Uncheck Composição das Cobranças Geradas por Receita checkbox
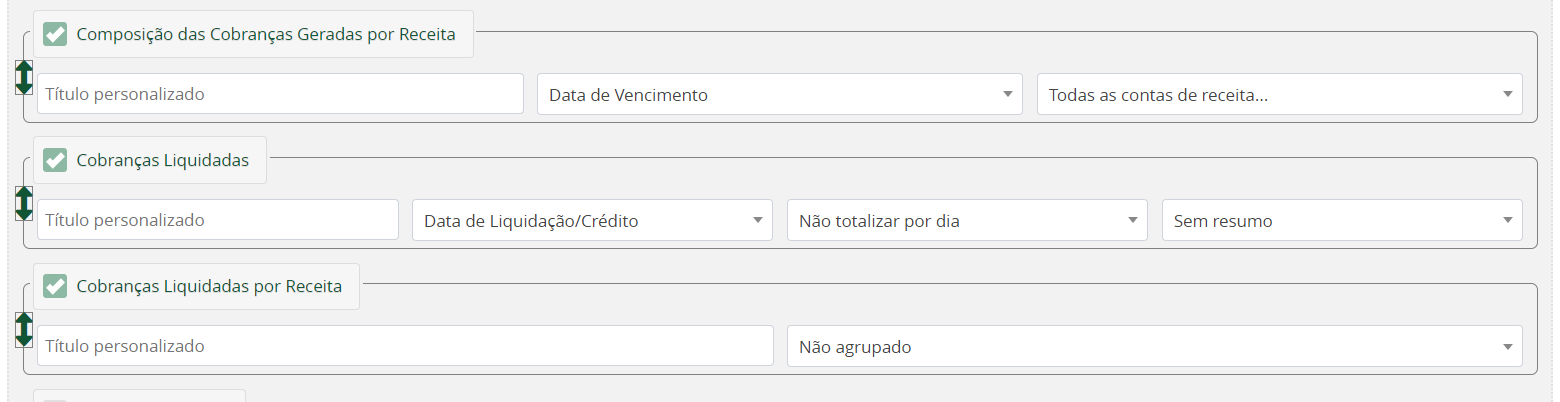The height and width of the screenshot is (402, 1560). tap(55, 34)
